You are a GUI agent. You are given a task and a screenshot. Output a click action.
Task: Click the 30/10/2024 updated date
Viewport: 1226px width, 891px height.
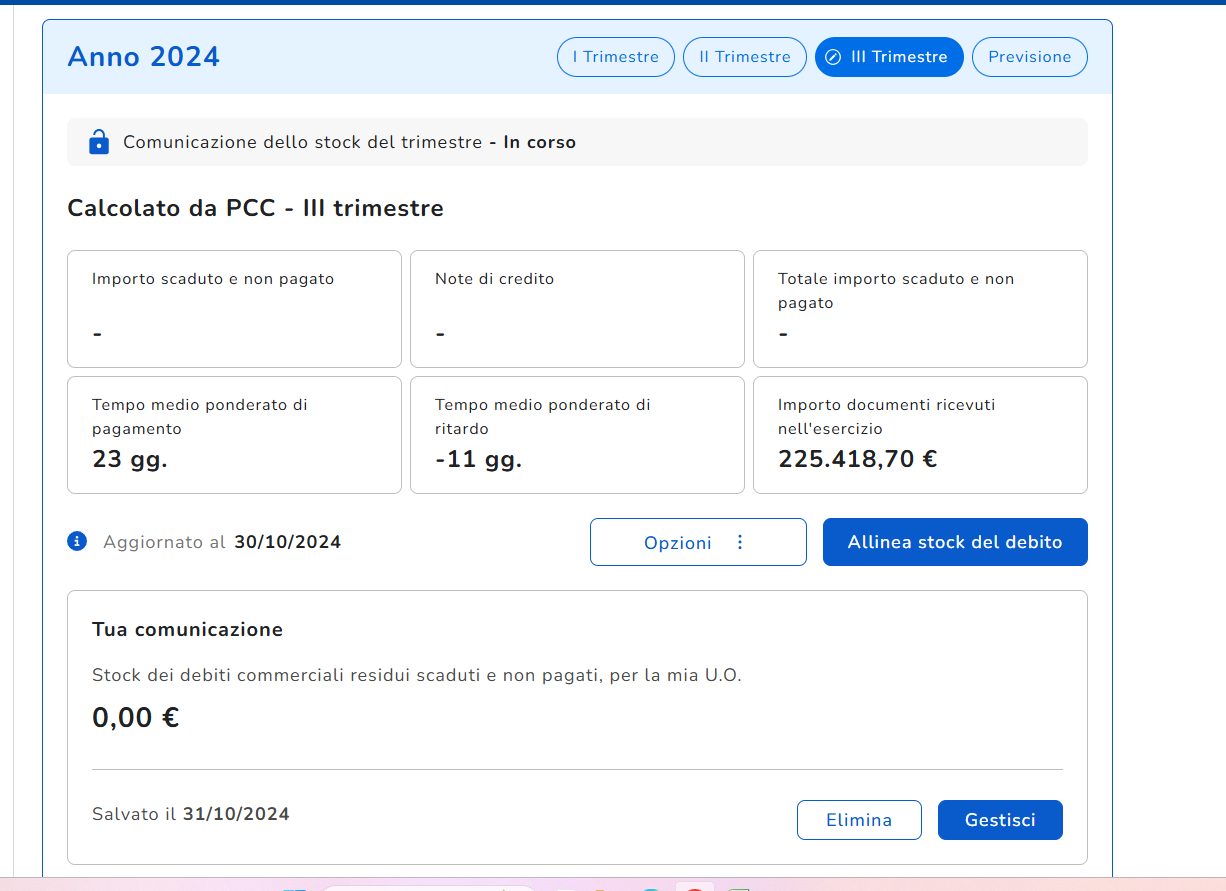(287, 542)
